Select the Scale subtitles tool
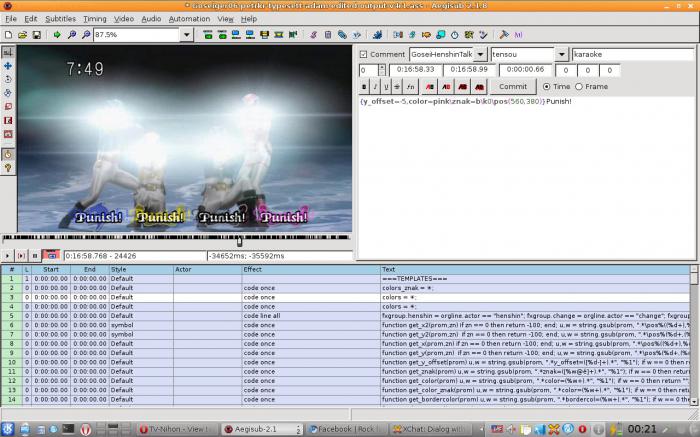This screenshot has height=437, width=700. click(x=8, y=107)
